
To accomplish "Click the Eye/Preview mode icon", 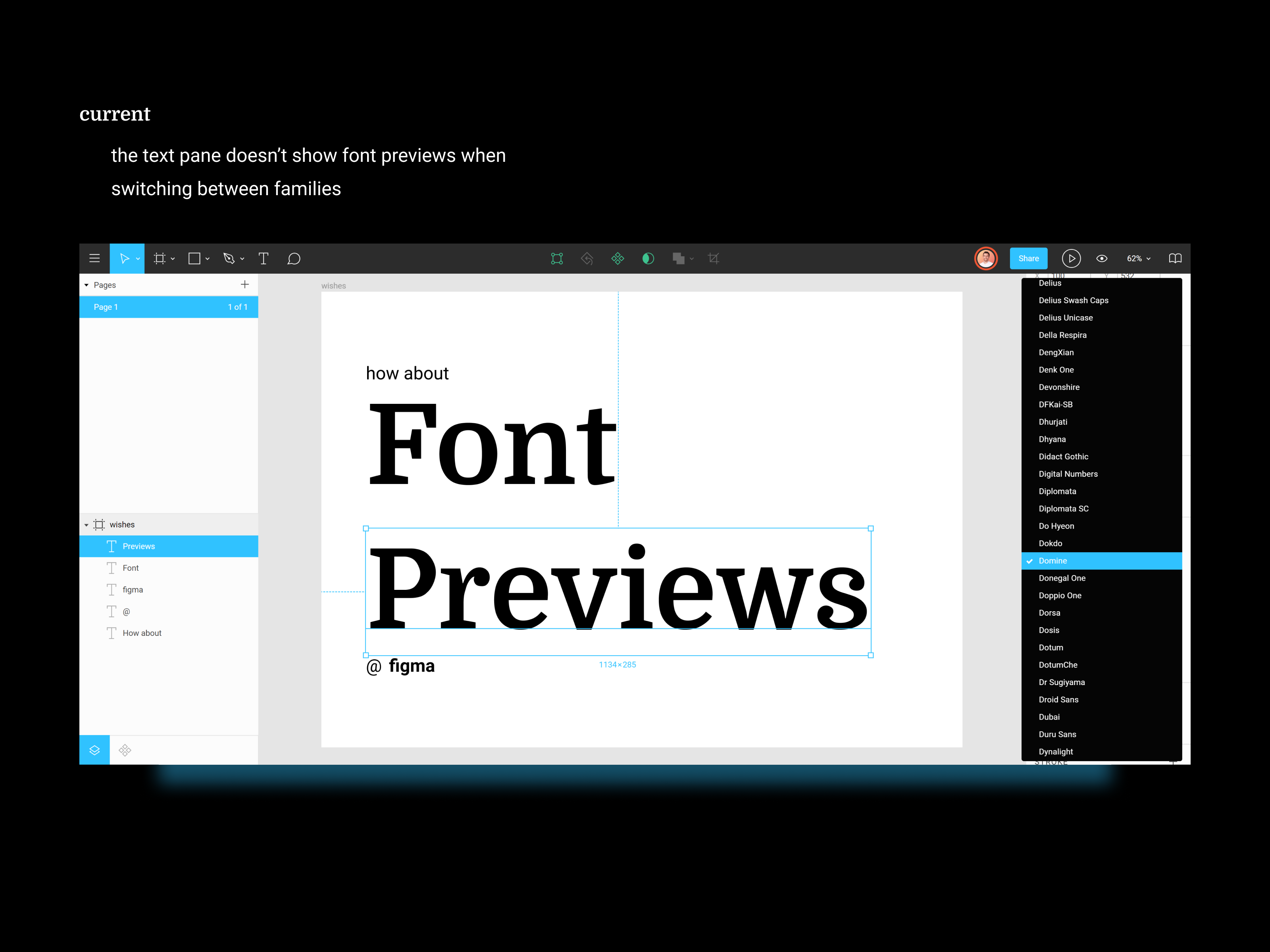I will pyautogui.click(x=1100, y=258).
